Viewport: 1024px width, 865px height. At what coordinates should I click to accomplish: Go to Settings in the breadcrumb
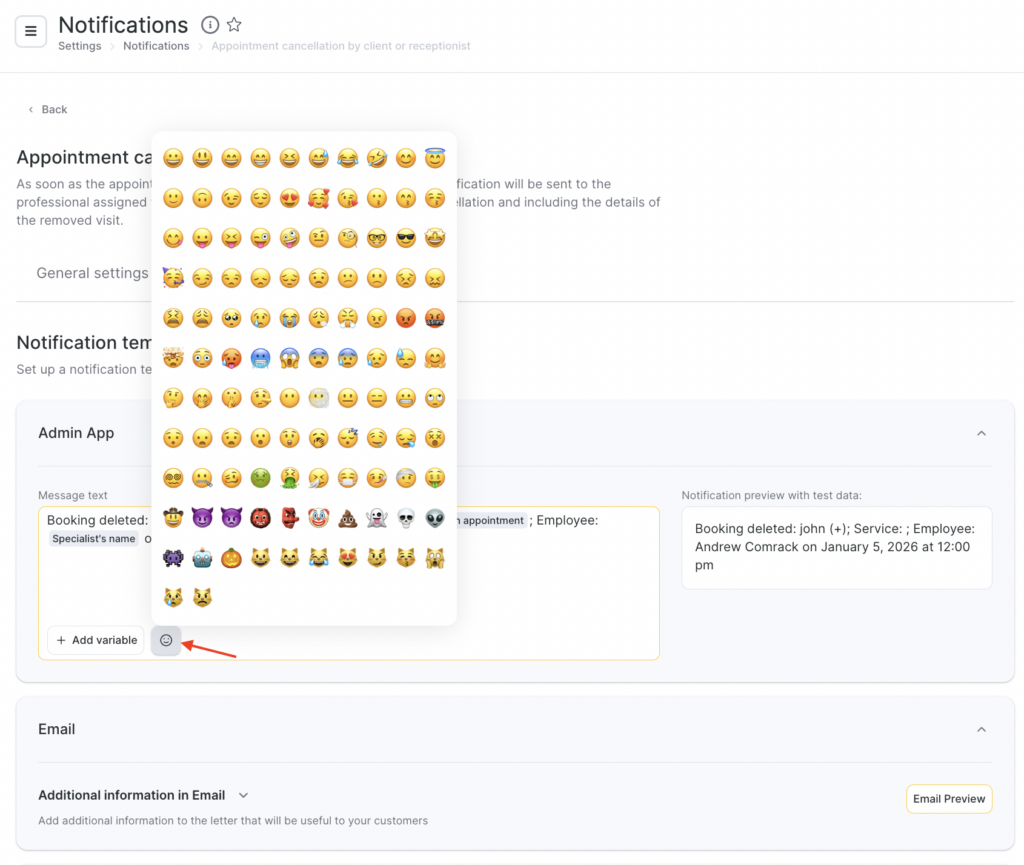(x=79, y=46)
